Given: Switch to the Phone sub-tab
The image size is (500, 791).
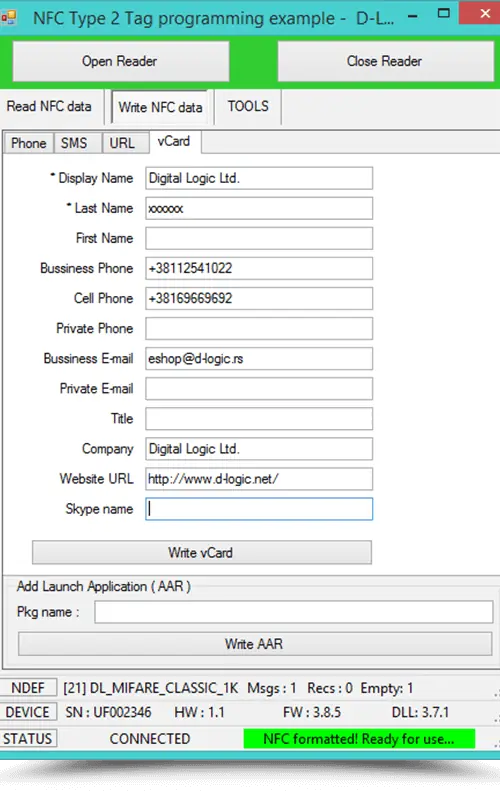Looking at the screenshot, I should [x=29, y=143].
